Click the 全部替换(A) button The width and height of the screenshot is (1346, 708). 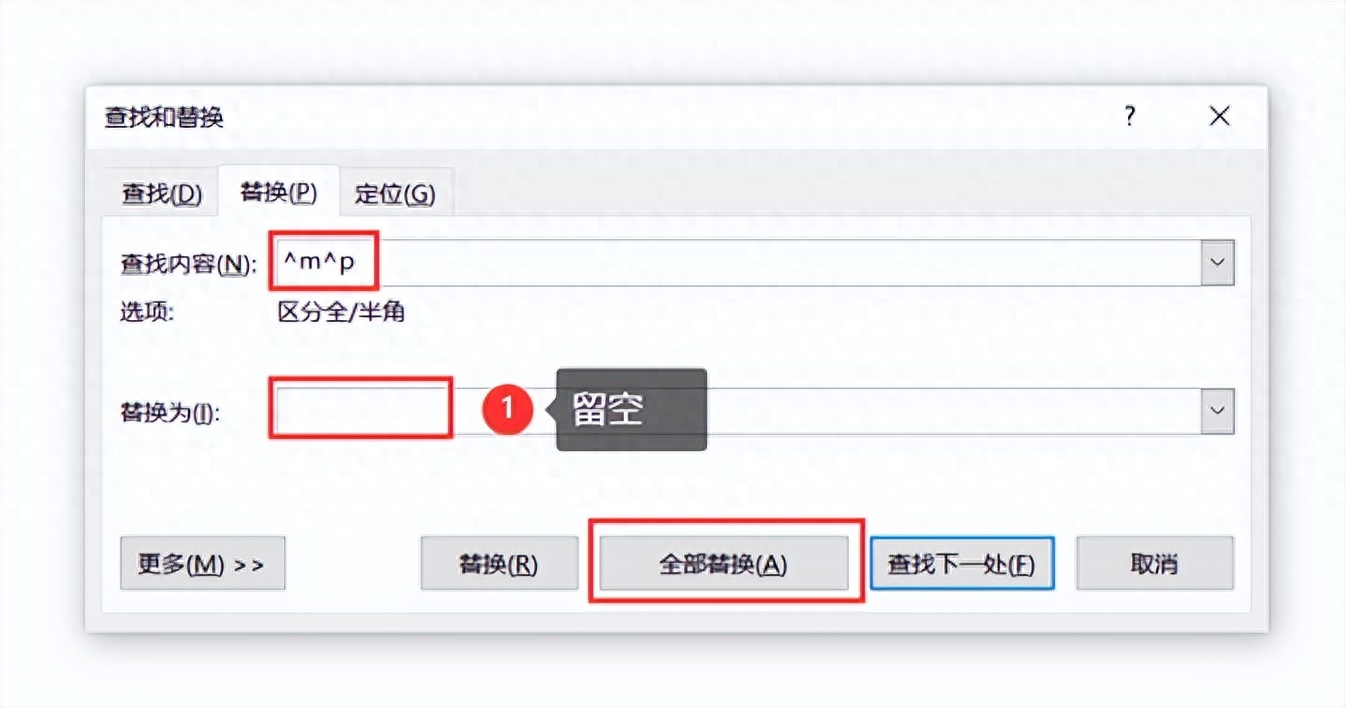point(723,564)
